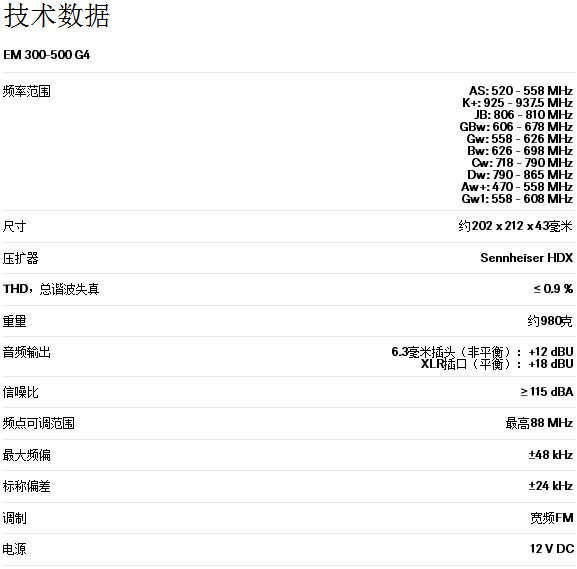Click the THD，总谐波失真 label

pyautogui.click(x=51, y=289)
